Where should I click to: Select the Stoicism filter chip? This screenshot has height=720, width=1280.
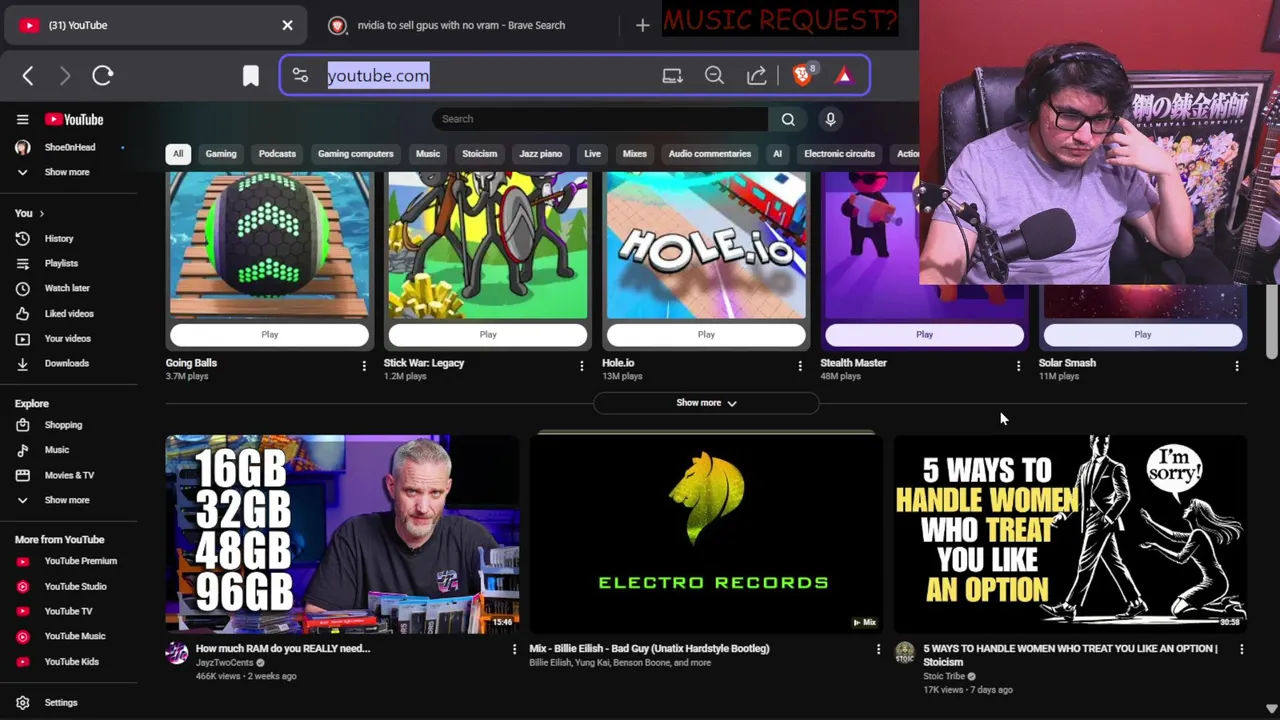coord(479,154)
